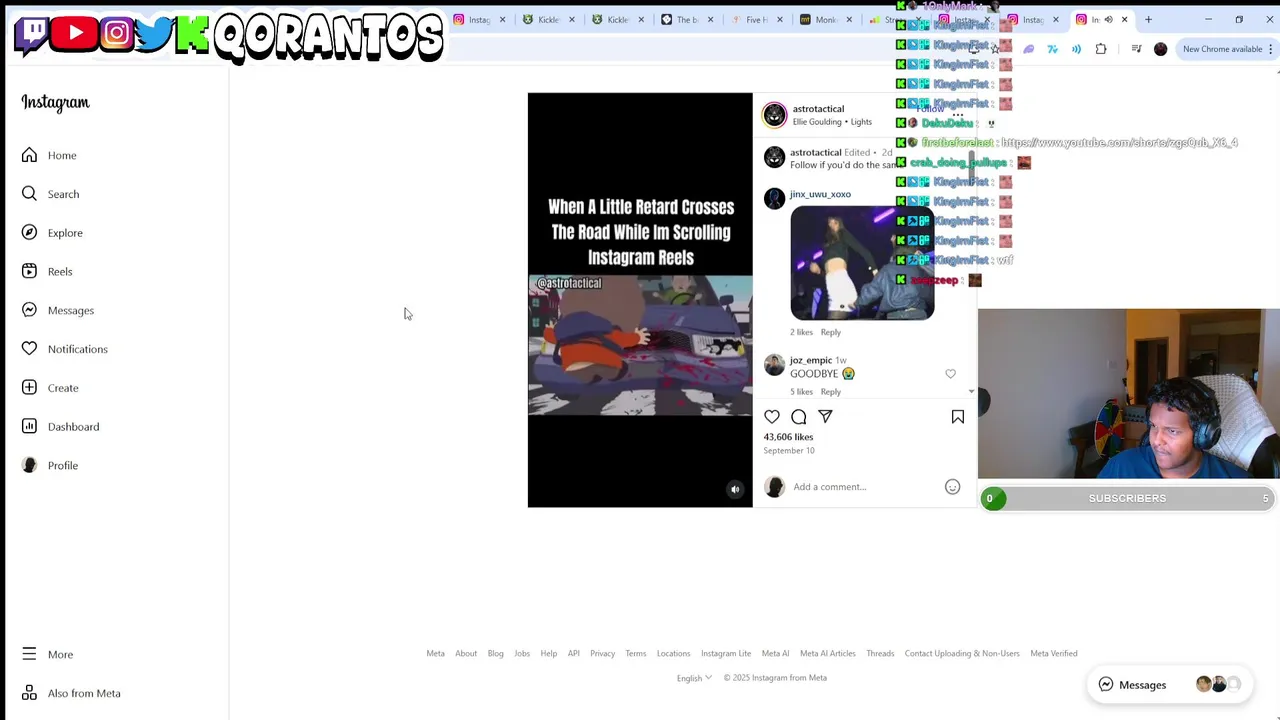The image size is (1280, 720).
Task: Click the Add a comment field
Action: [x=865, y=487]
